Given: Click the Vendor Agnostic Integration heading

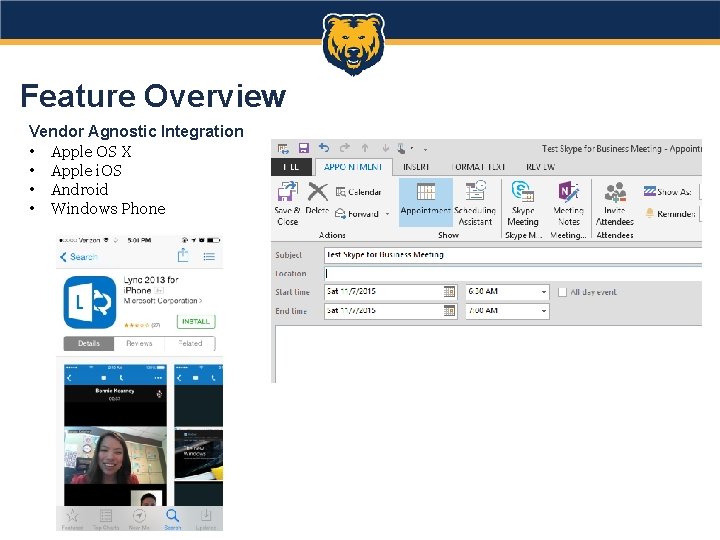Looking at the screenshot, I should [136, 131].
